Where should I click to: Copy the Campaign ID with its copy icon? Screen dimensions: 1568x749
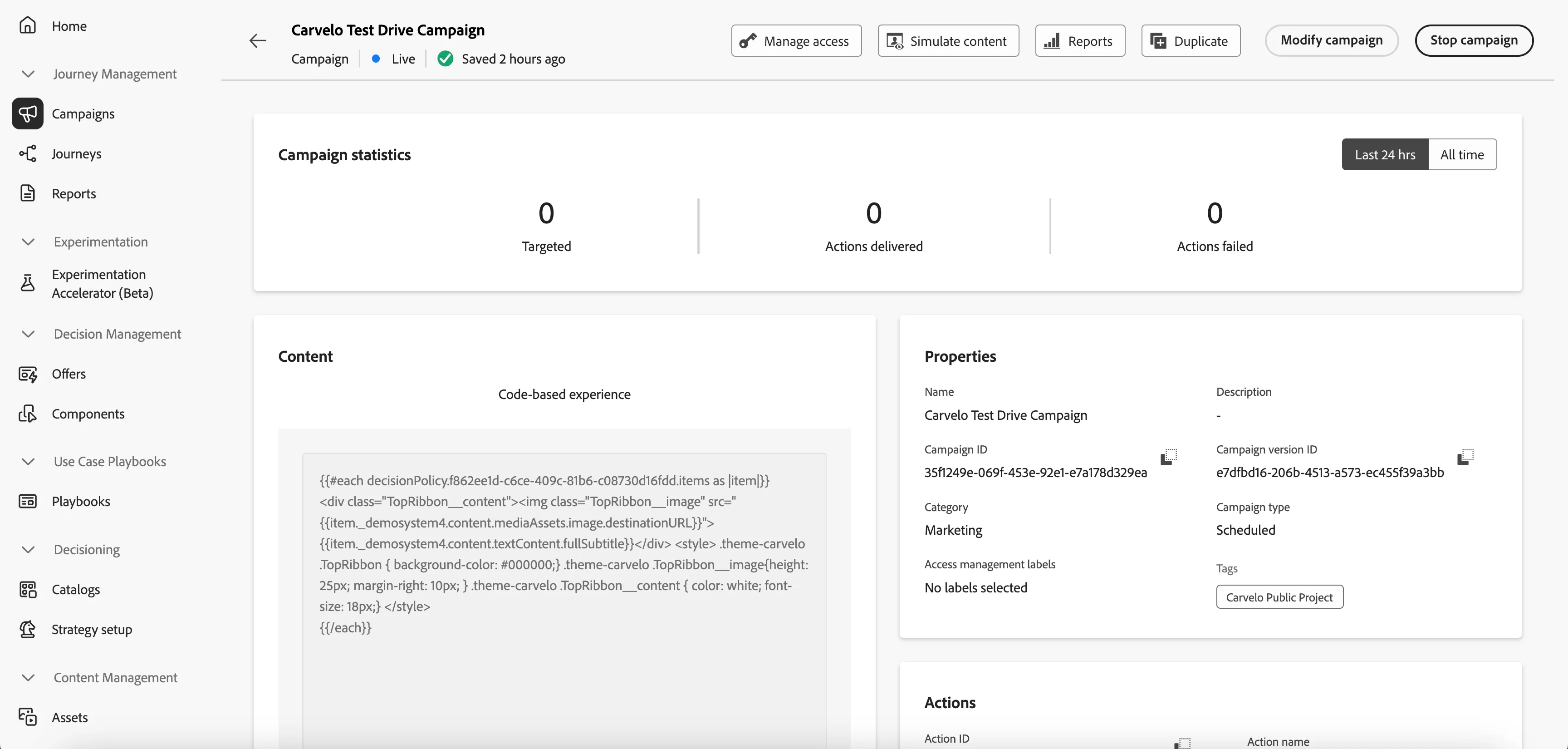point(1169,457)
